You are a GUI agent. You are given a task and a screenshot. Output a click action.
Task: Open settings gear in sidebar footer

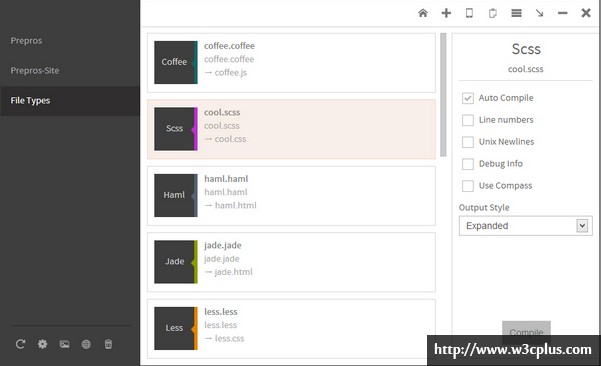(43, 344)
